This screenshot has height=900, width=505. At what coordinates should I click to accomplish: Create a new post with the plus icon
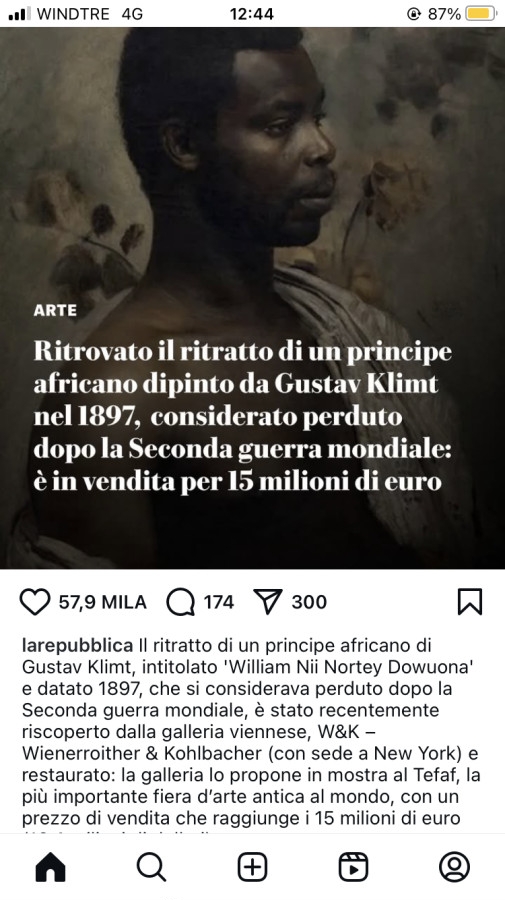tap(252, 867)
